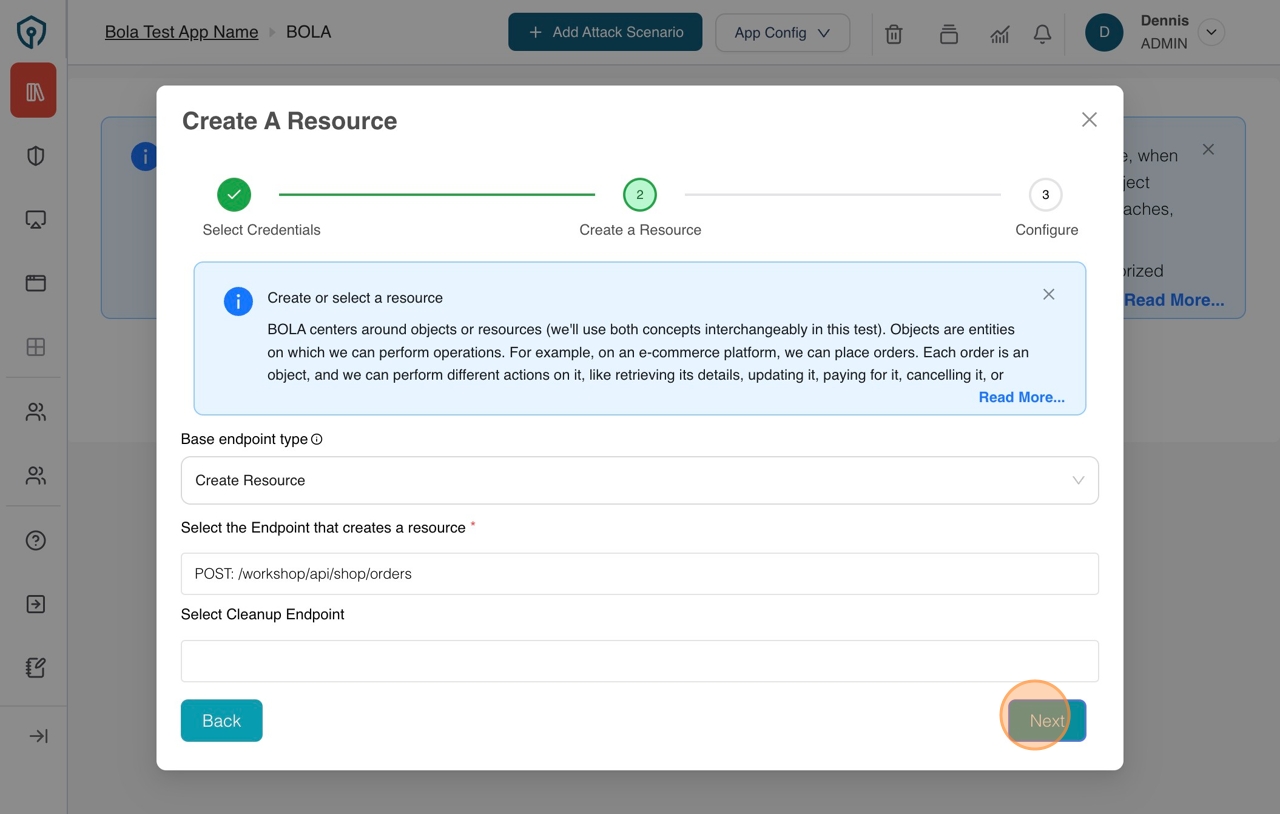
Task: Open Bola Test App Name breadcrumb
Action: [181, 32]
